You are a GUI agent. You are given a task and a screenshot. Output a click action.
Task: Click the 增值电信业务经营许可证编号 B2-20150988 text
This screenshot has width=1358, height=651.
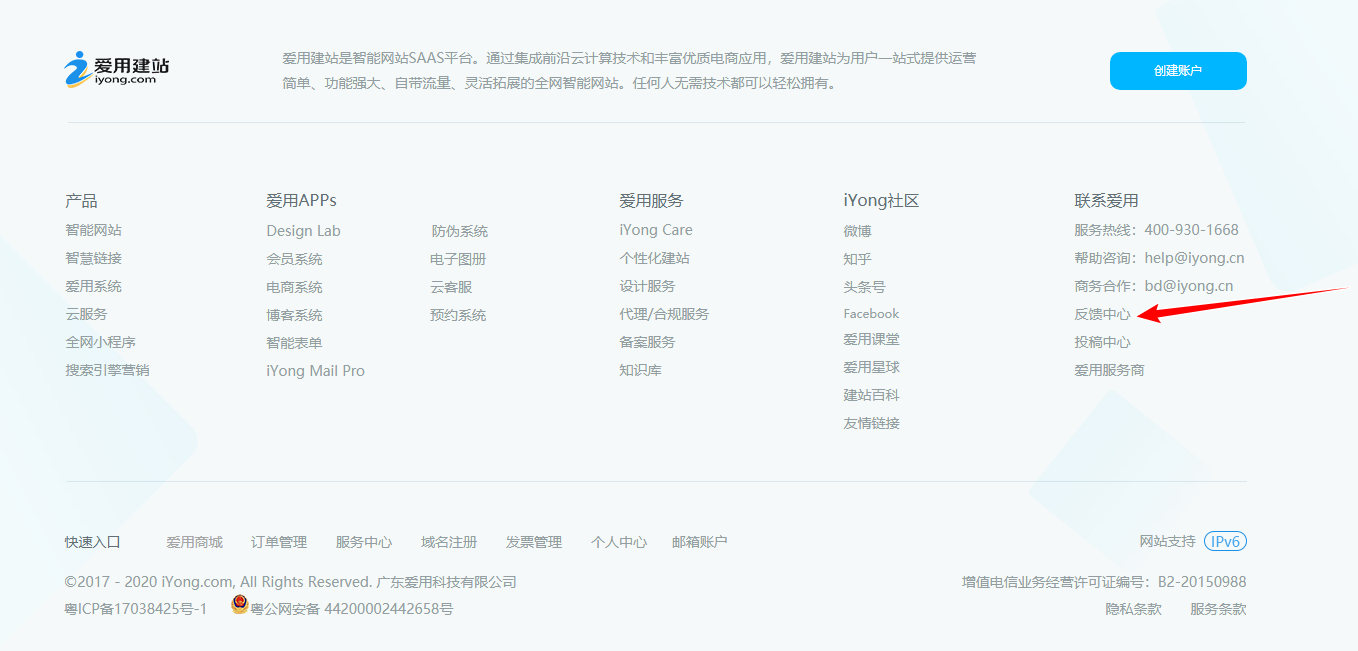[x=1104, y=582]
